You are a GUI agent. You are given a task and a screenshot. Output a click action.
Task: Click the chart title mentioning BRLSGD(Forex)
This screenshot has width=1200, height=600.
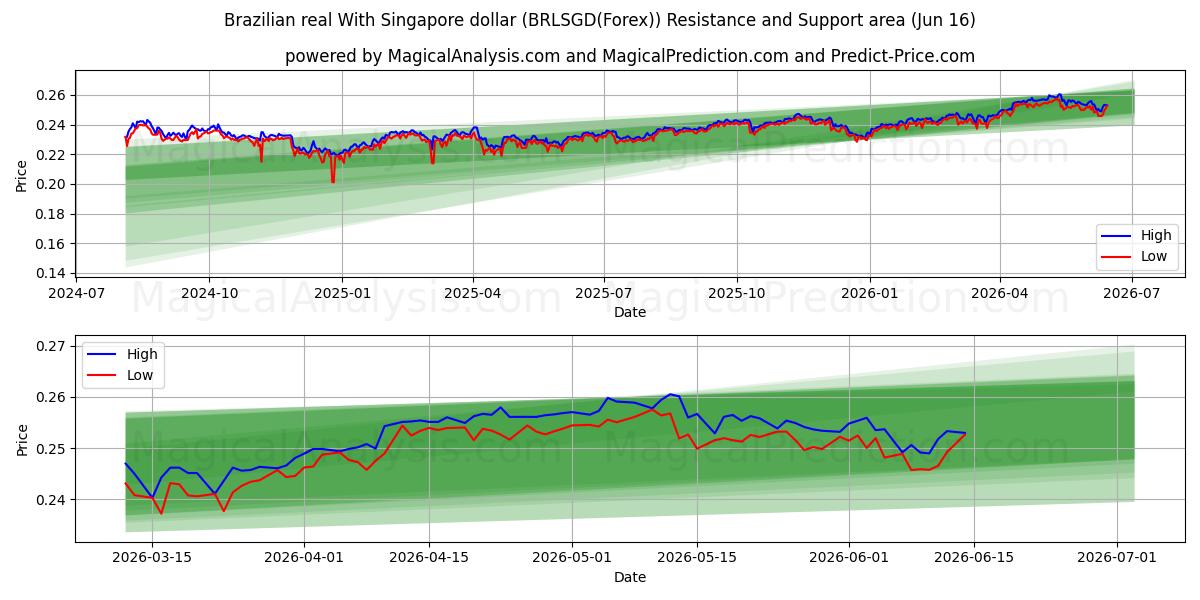coord(599,20)
